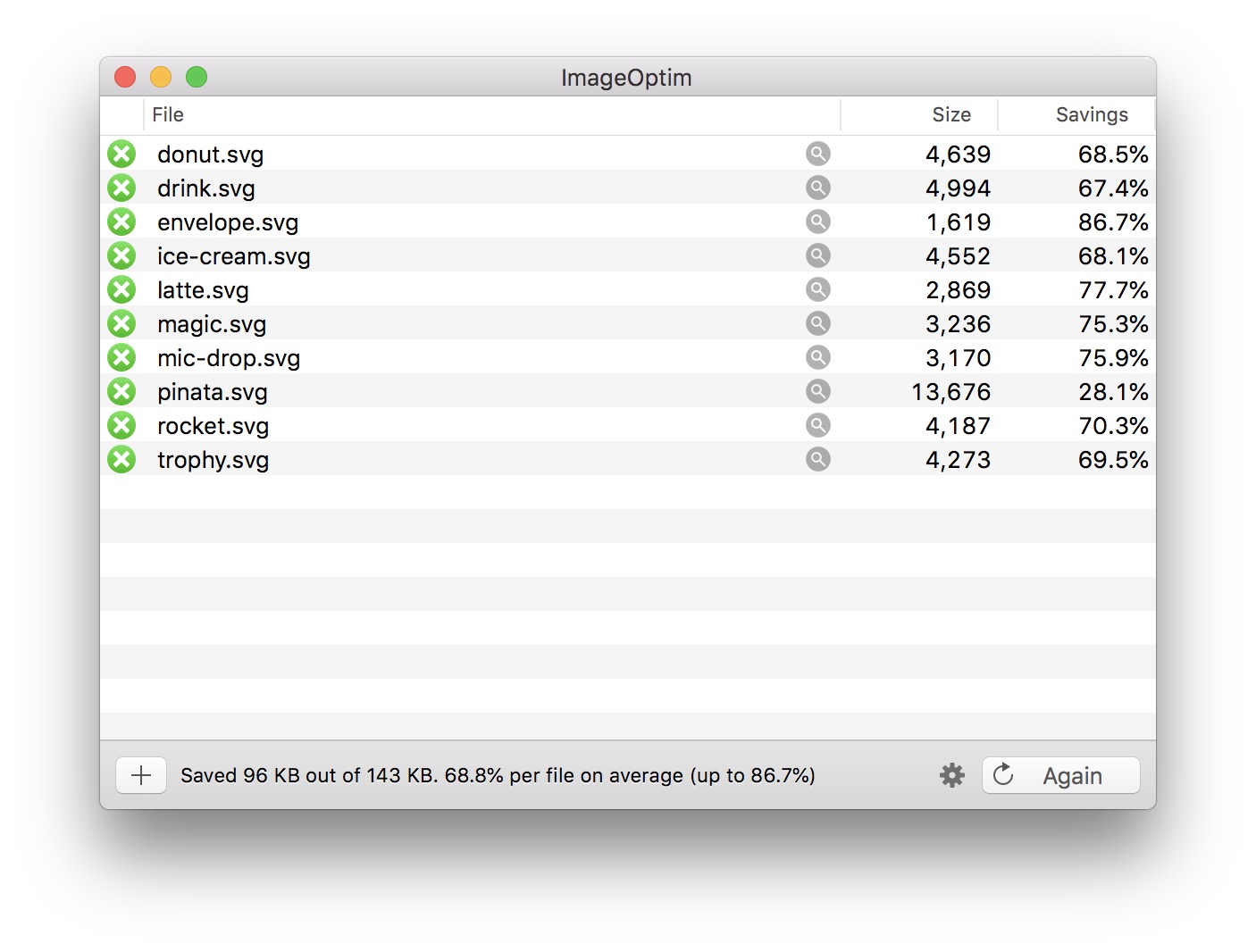The width and height of the screenshot is (1256, 952).
Task: Minimize the window with the yellow button
Action: point(161,77)
